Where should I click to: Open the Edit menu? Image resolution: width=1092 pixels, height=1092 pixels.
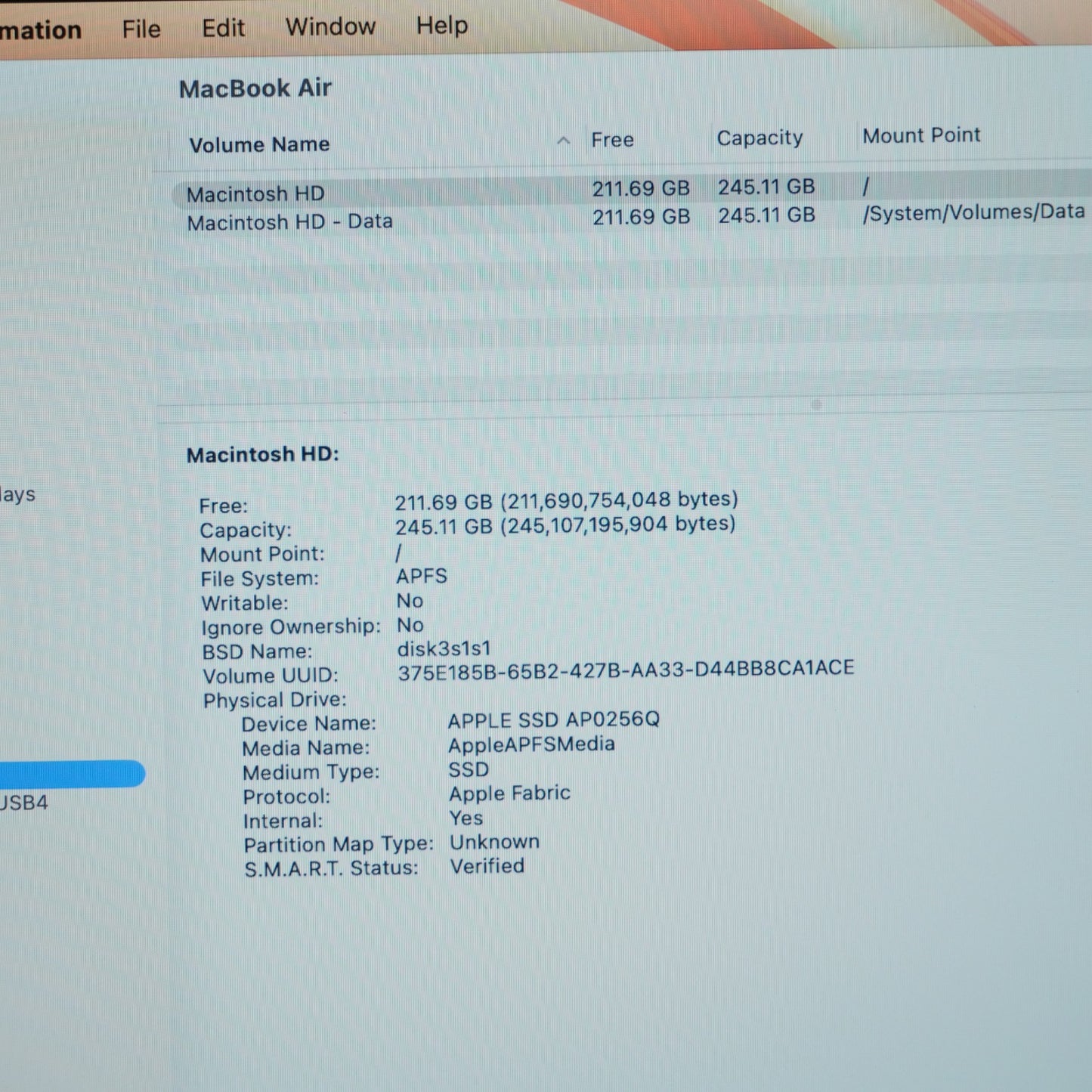click(223, 28)
